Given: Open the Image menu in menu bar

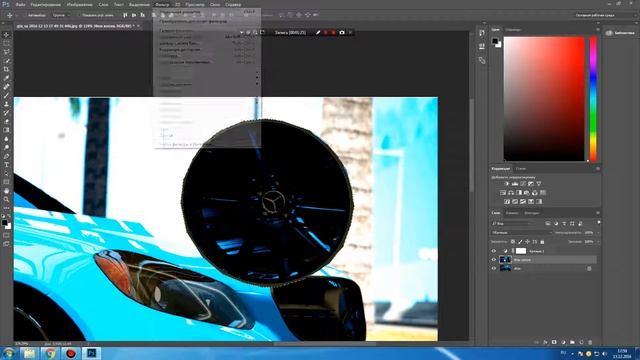Looking at the screenshot, I should (80, 4).
